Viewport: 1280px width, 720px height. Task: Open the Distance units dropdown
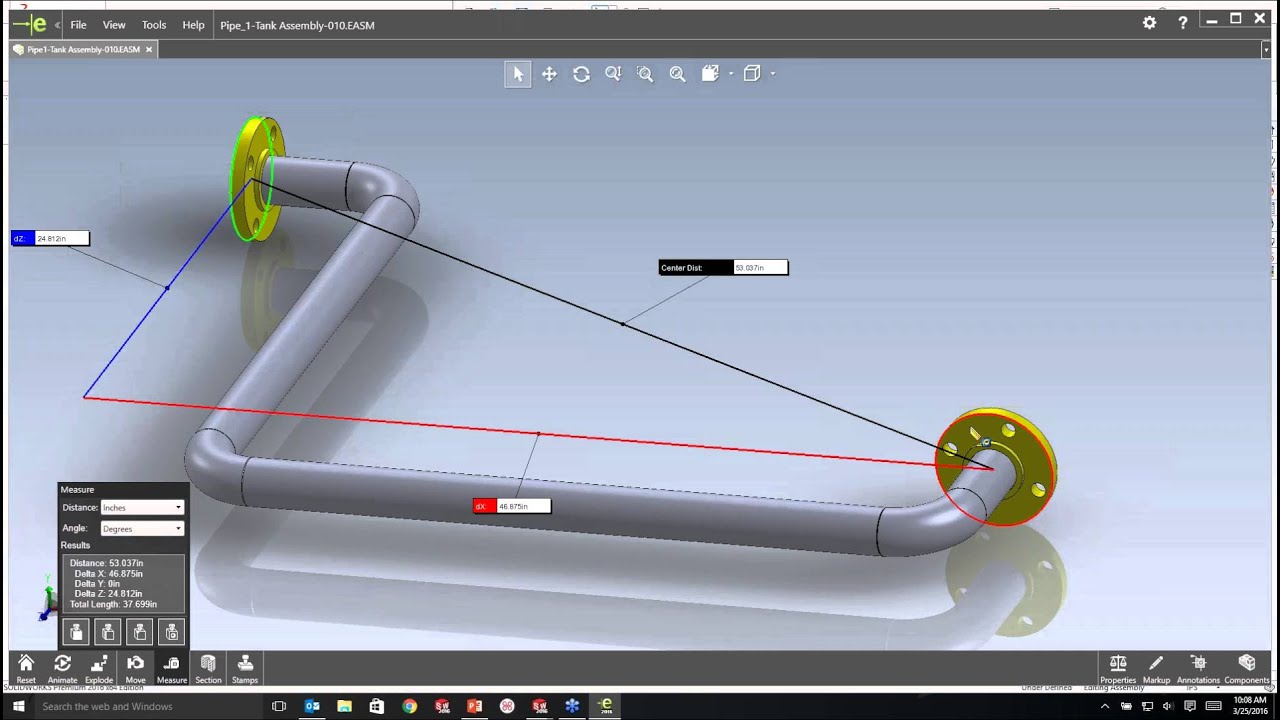pyautogui.click(x=142, y=508)
